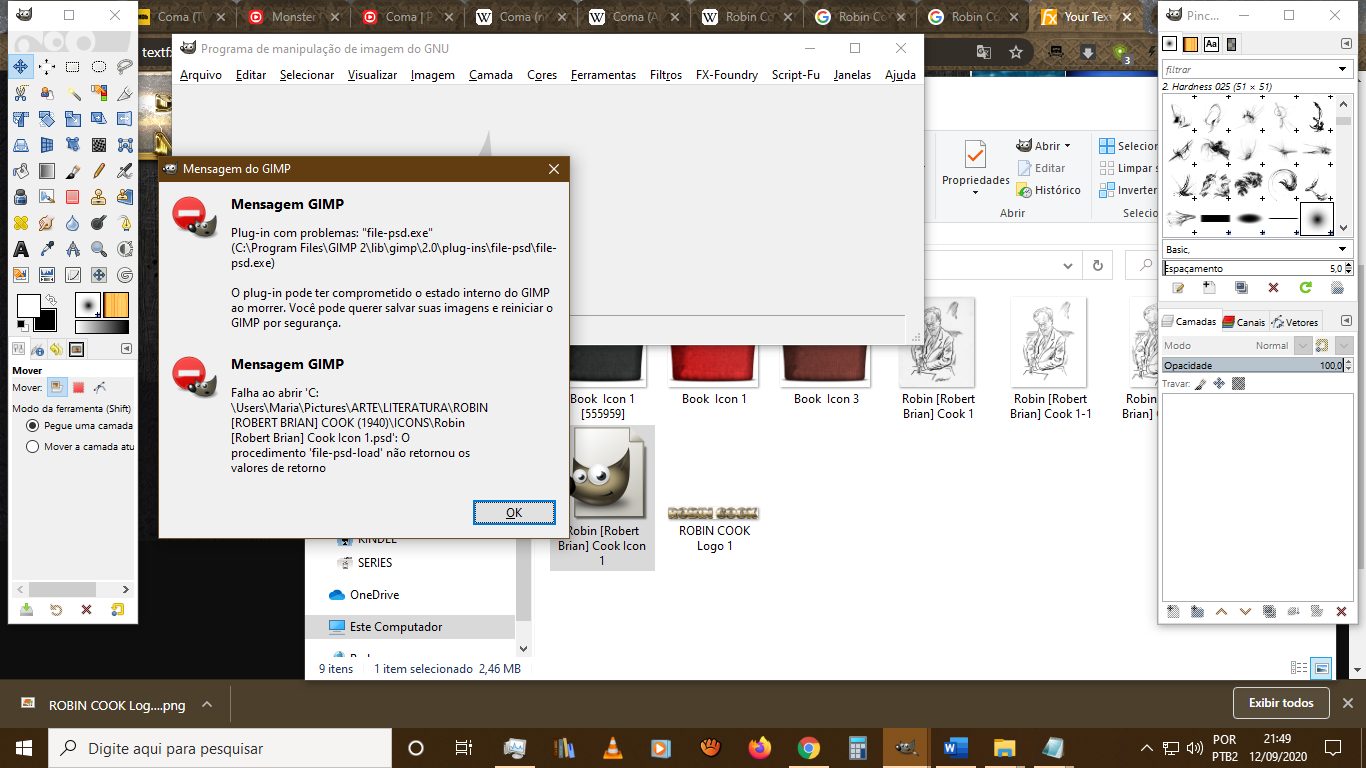The width and height of the screenshot is (1366, 768).
Task: Open the active gradient preview
Action: 102,326
